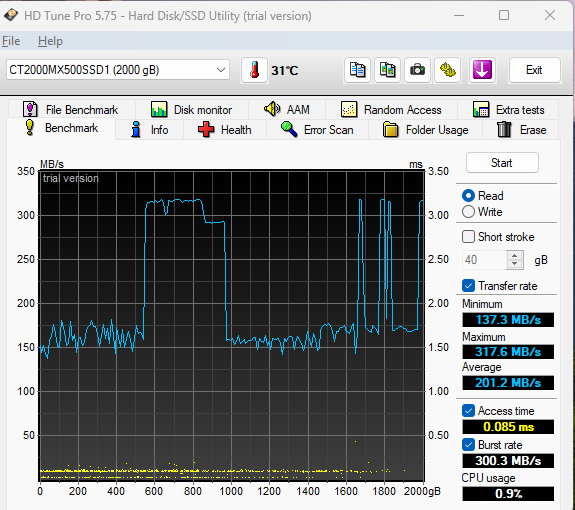
Task: Switch to the Disk monitor tab
Action: coord(191,109)
